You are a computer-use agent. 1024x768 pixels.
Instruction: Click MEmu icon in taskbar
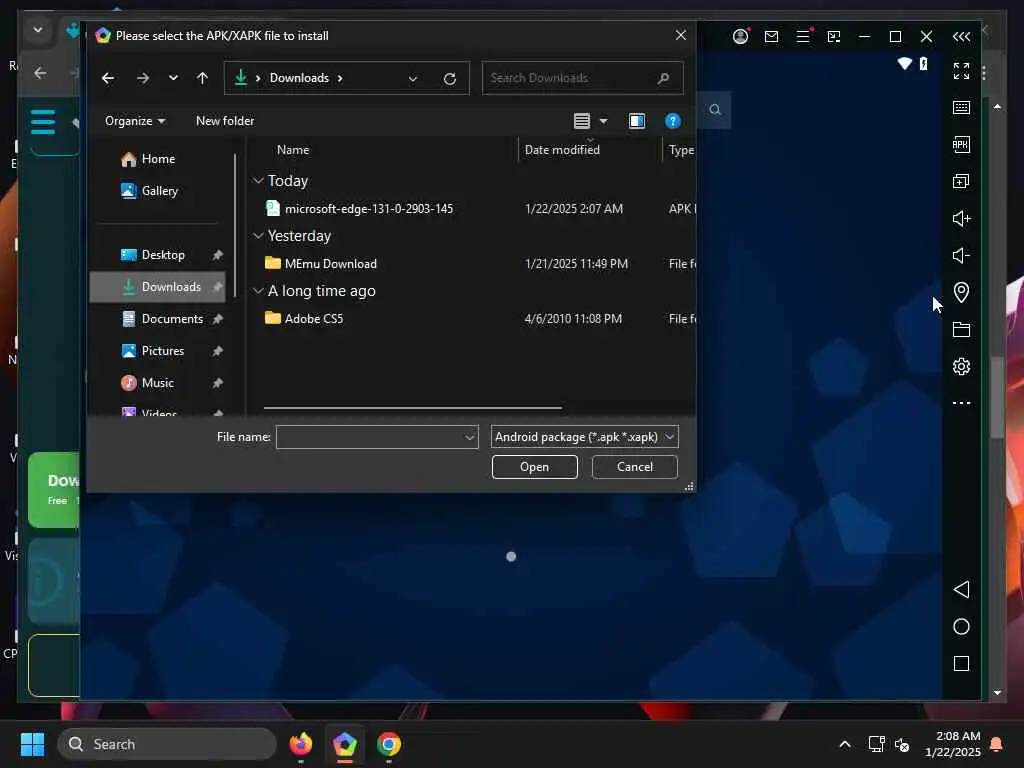[345, 744]
